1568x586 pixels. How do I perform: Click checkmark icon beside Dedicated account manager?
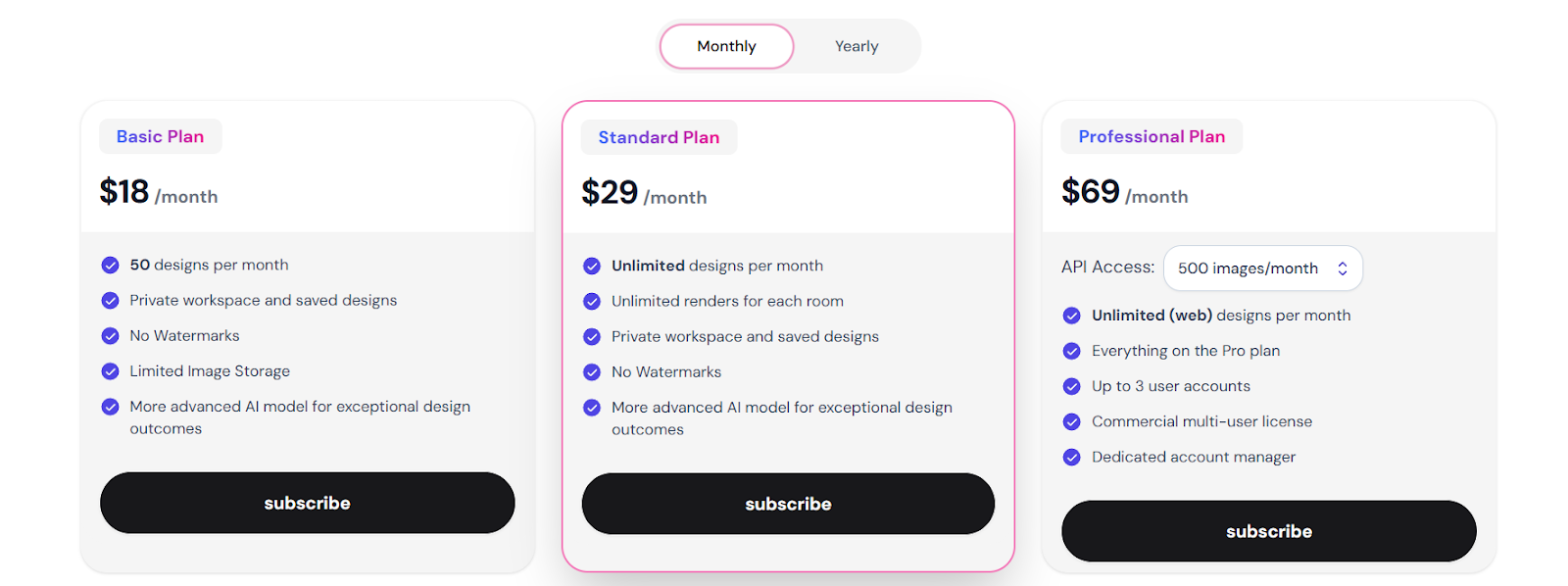pos(1072,457)
